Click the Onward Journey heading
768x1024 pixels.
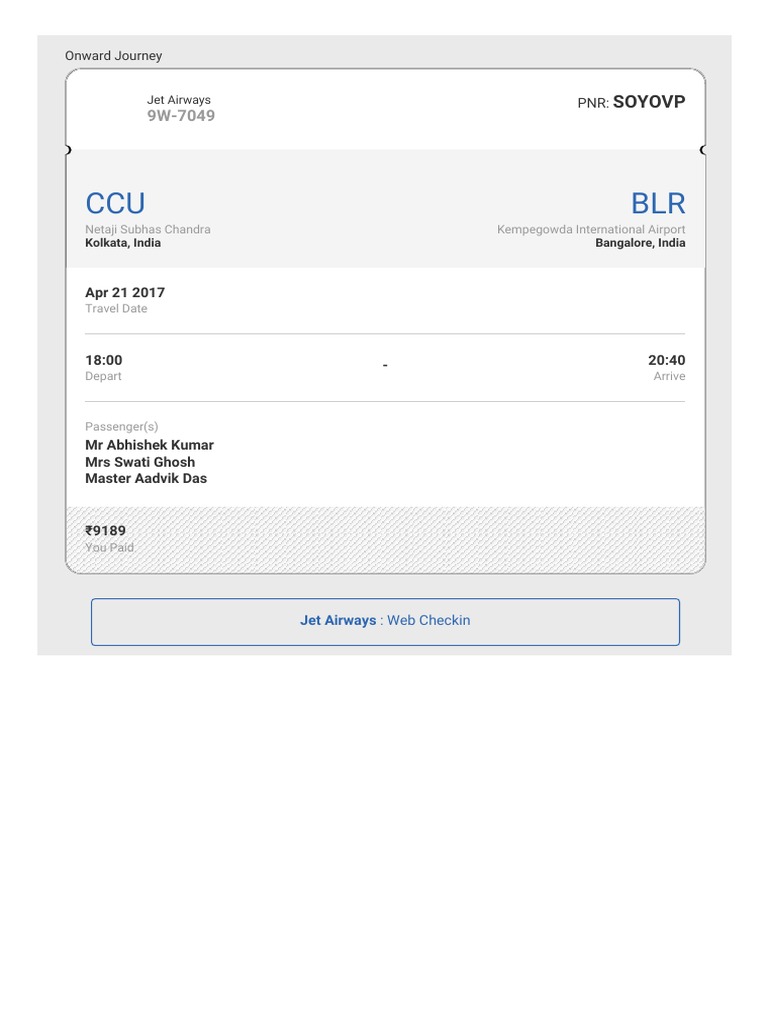tap(114, 56)
